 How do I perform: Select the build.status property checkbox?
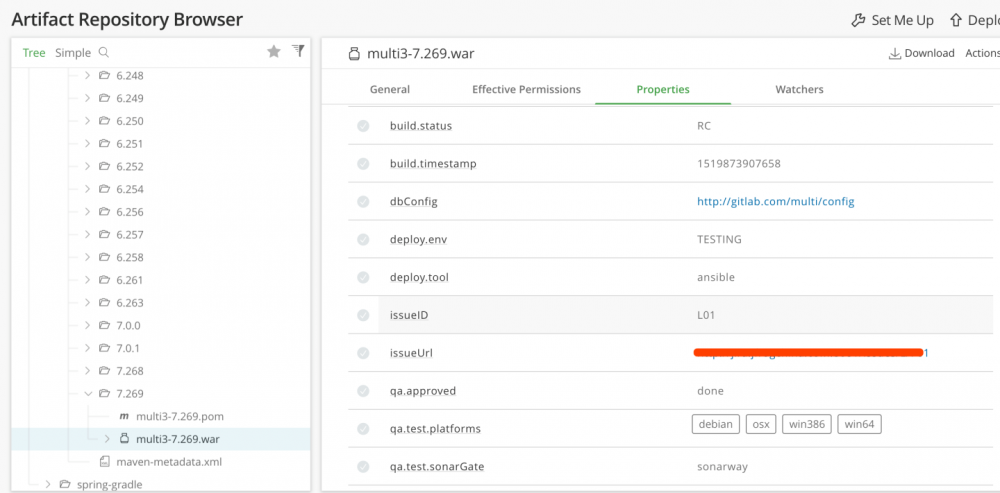(x=363, y=126)
